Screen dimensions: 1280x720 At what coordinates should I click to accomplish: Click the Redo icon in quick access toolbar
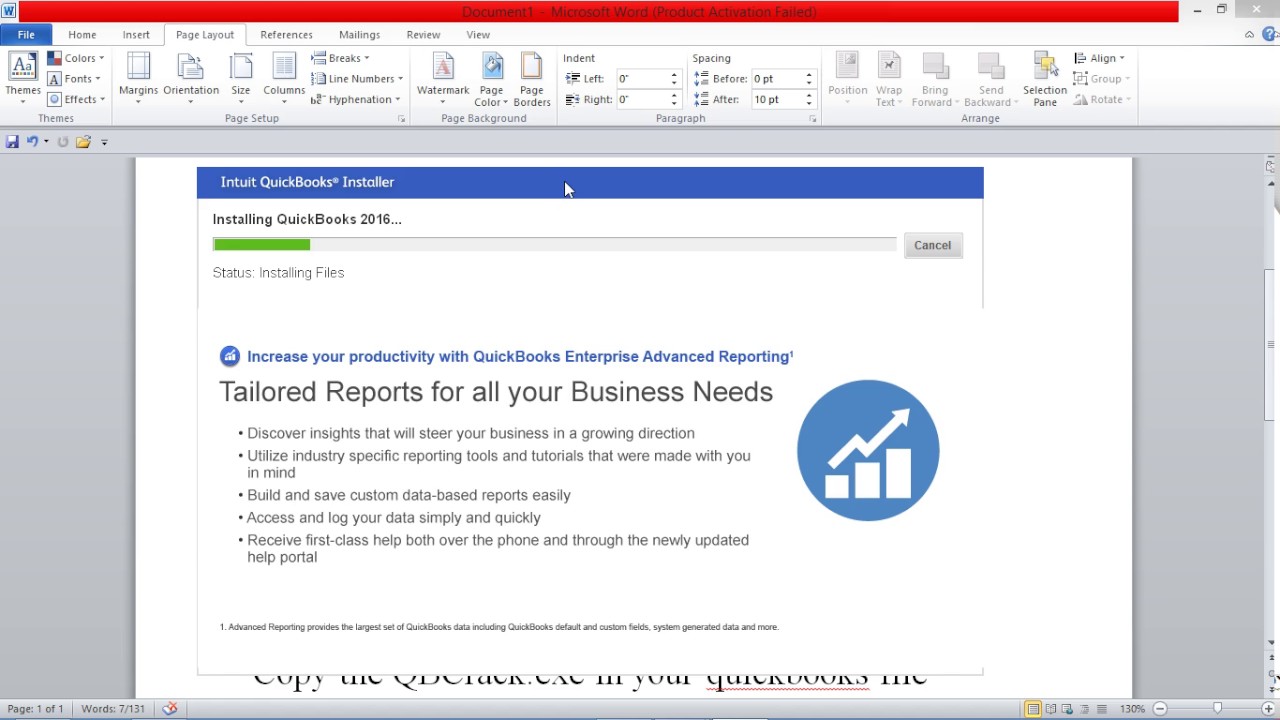pos(62,142)
